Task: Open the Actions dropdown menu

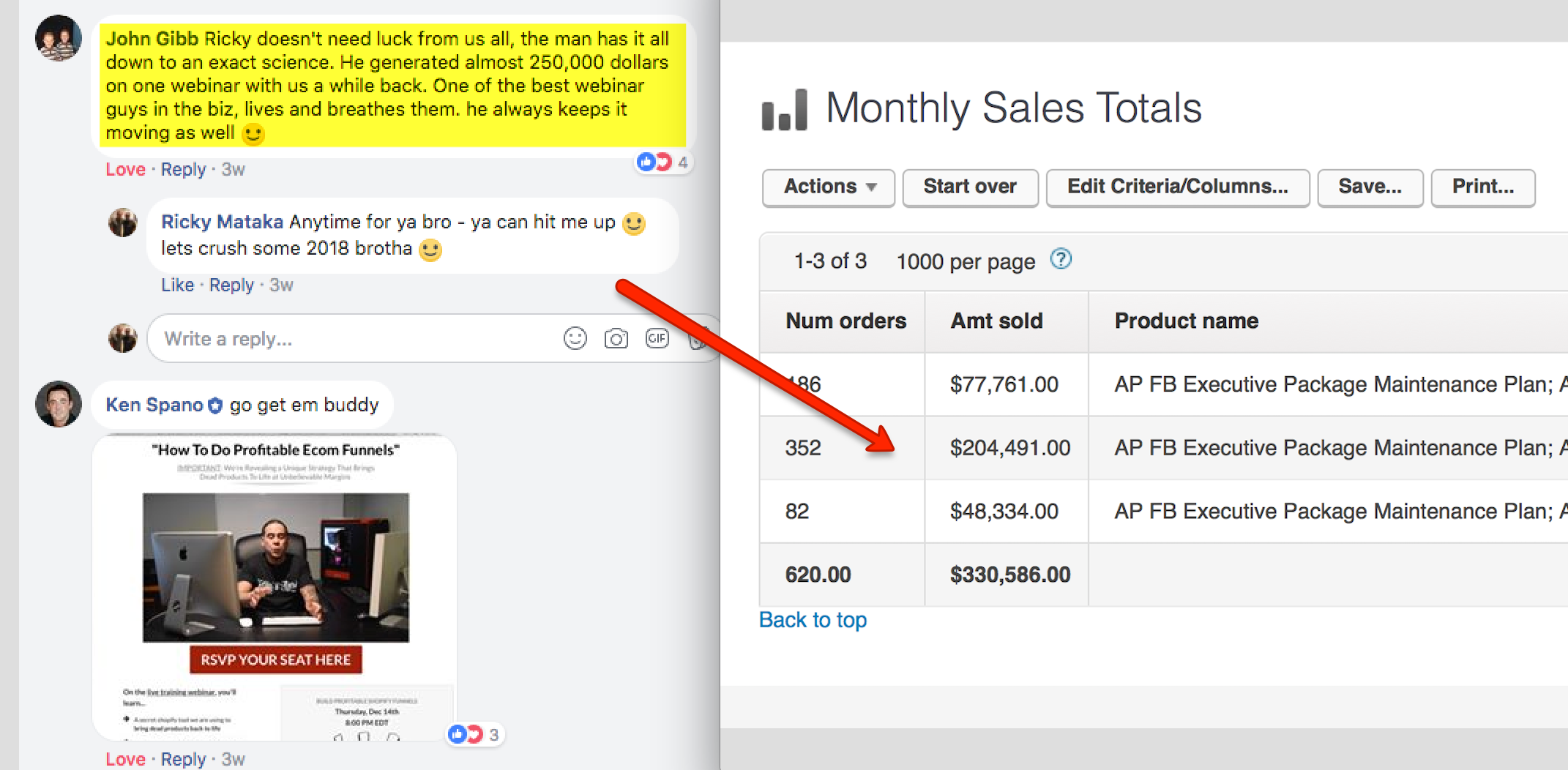Action: tap(828, 187)
